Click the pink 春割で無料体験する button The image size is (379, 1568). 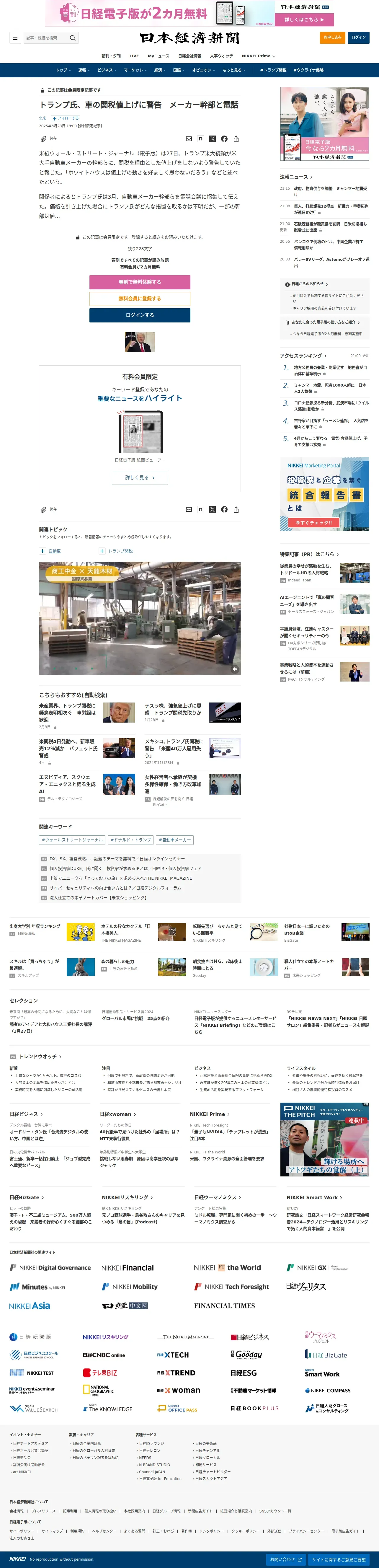click(x=140, y=282)
